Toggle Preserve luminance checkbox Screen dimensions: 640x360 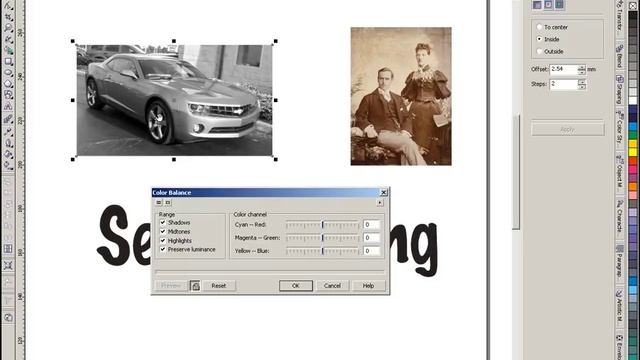(162, 249)
